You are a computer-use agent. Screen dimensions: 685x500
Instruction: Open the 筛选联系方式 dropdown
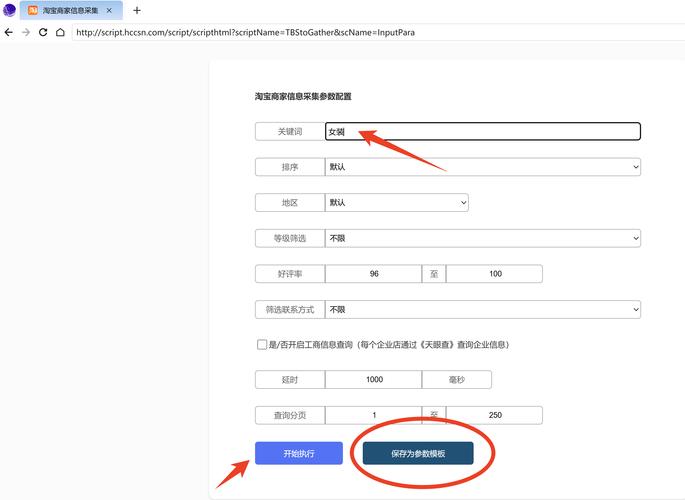[x=483, y=310]
